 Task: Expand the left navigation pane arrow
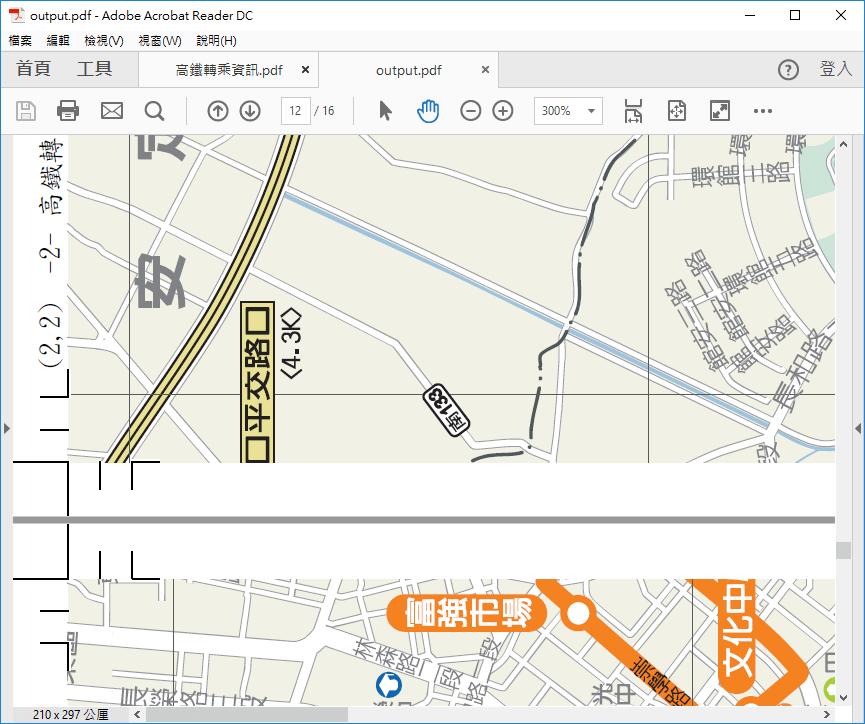click(6, 428)
